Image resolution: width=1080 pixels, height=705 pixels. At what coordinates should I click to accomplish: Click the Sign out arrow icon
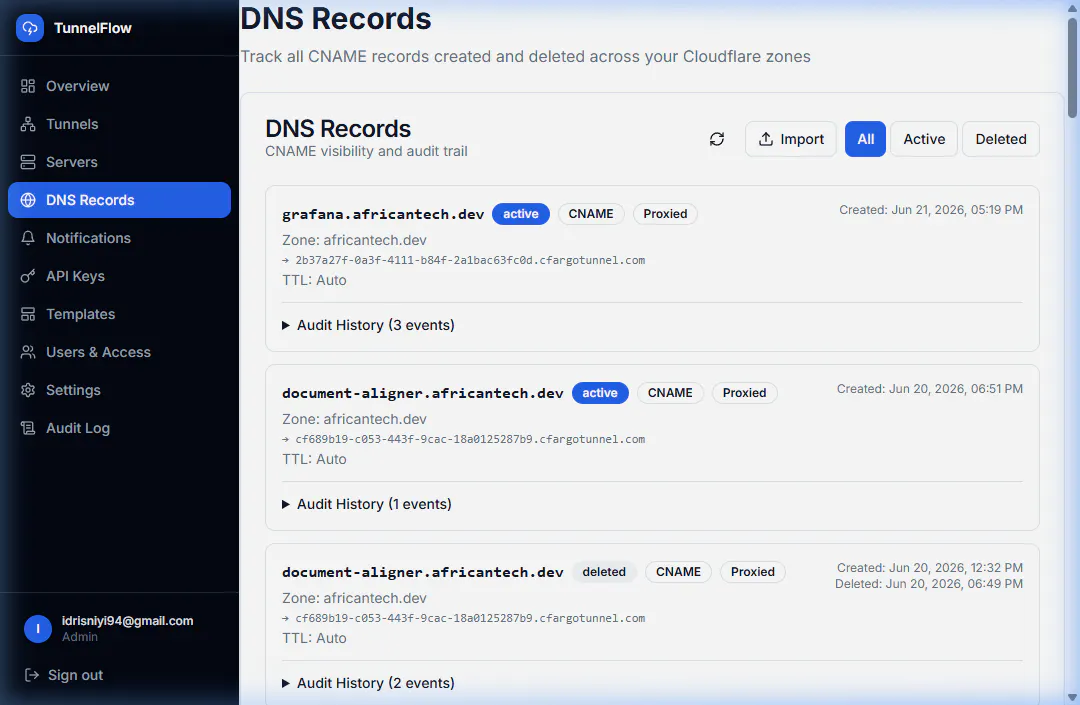coord(32,675)
